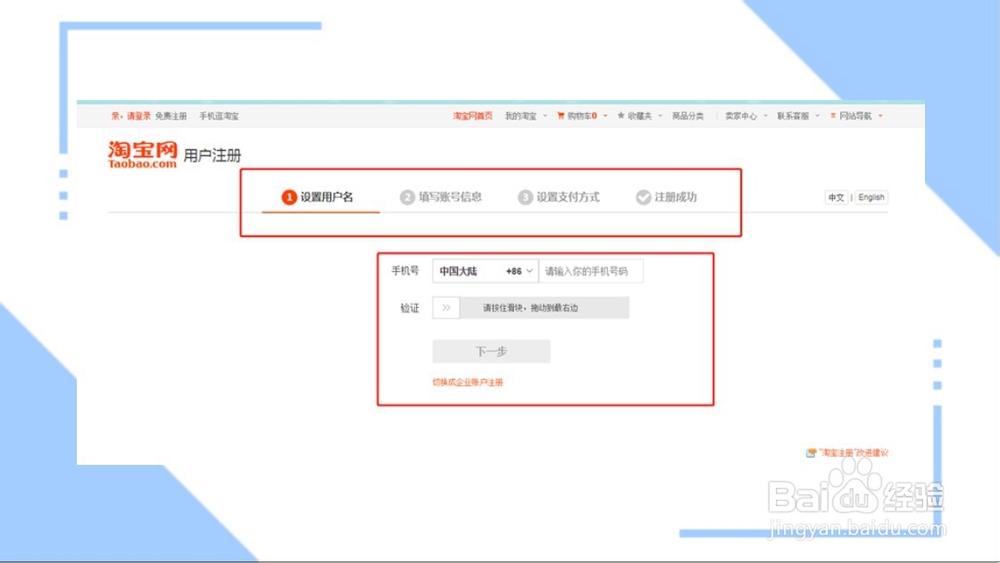Open the 免费注册 free registration link
This screenshot has width=1000, height=563.
click(x=171, y=116)
